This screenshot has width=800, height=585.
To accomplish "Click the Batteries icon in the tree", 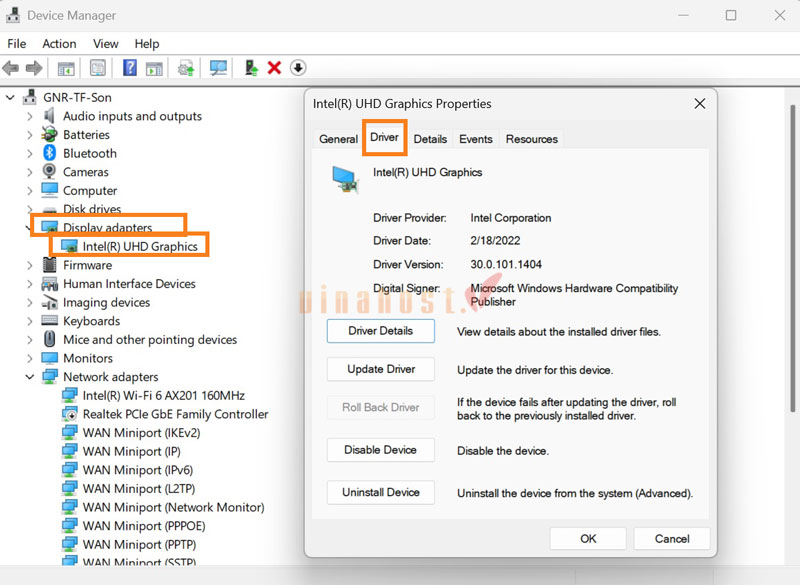I will coord(49,134).
